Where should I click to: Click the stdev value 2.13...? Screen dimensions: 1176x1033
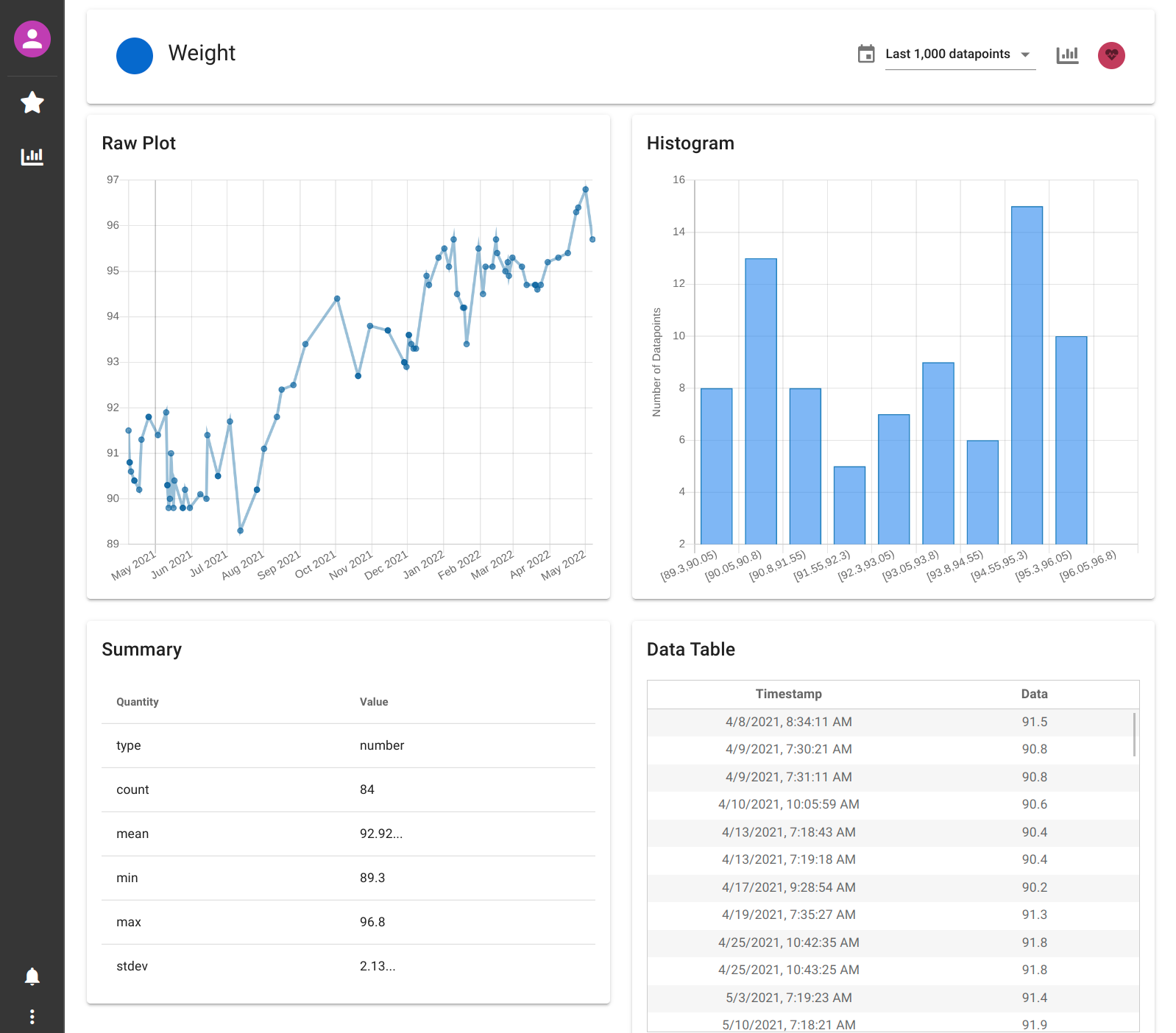378,966
